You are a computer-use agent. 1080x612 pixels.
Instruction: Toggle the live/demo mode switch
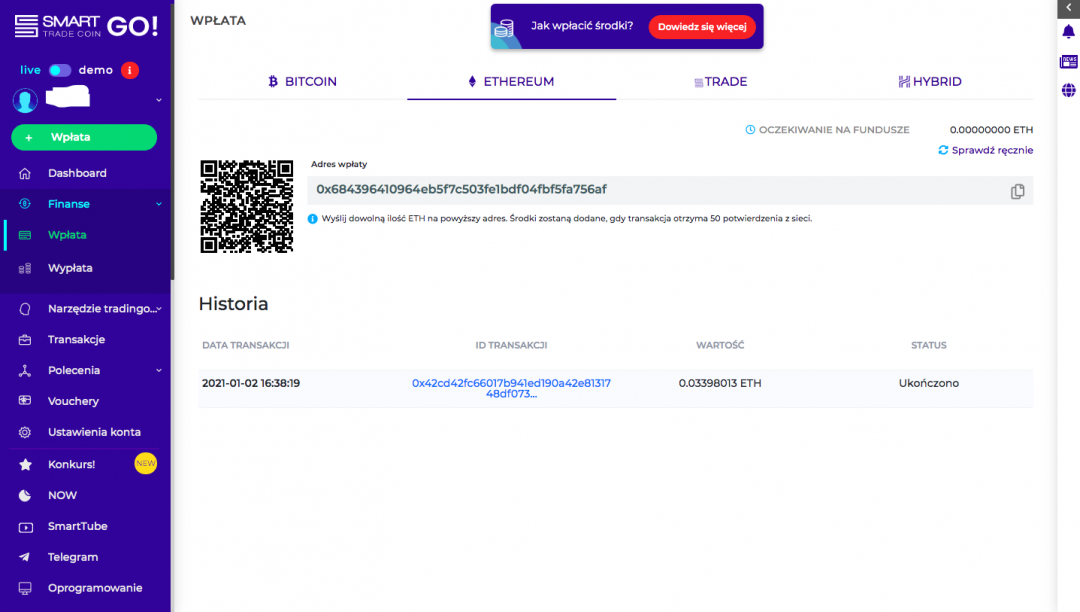click(x=60, y=70)
